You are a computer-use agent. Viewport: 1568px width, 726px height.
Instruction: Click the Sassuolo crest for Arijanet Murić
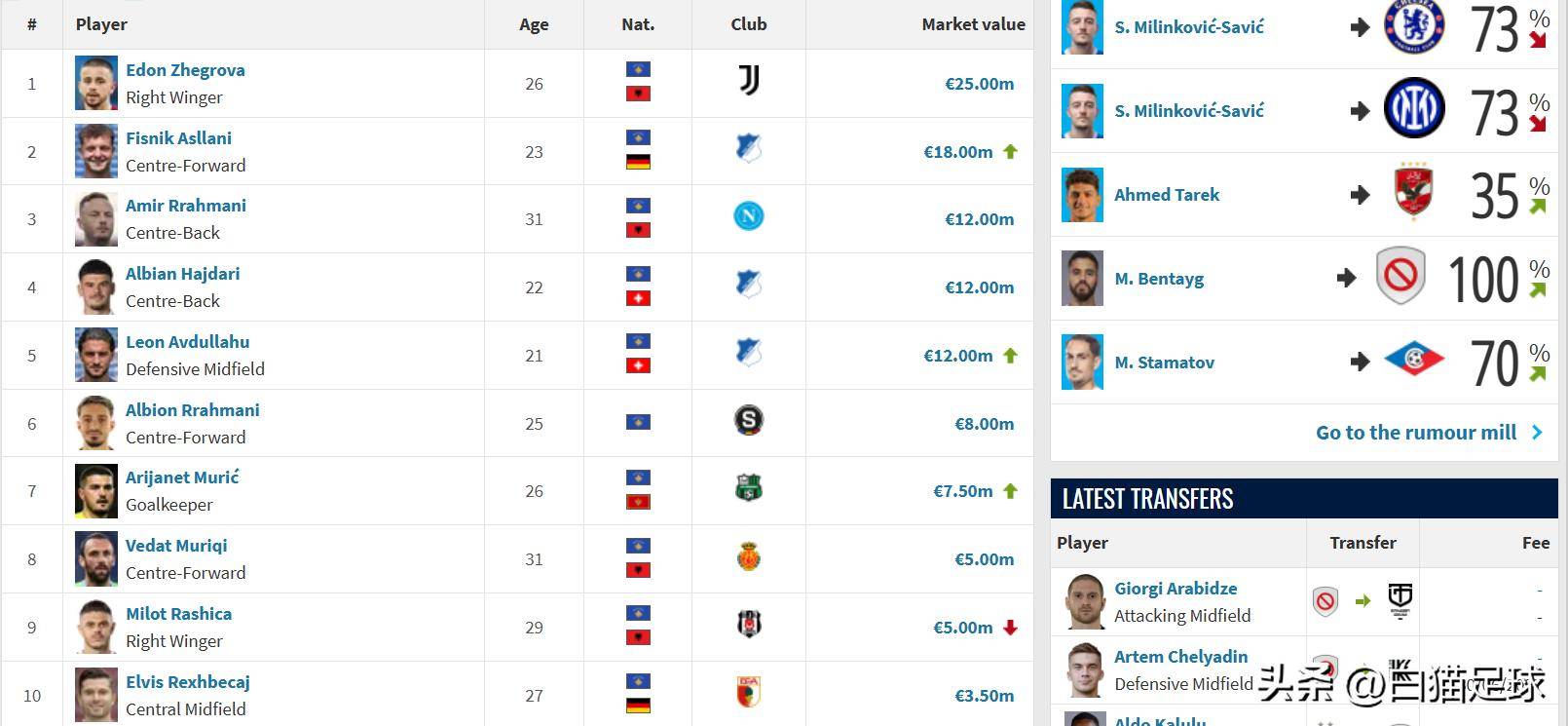tap(748, 488)
